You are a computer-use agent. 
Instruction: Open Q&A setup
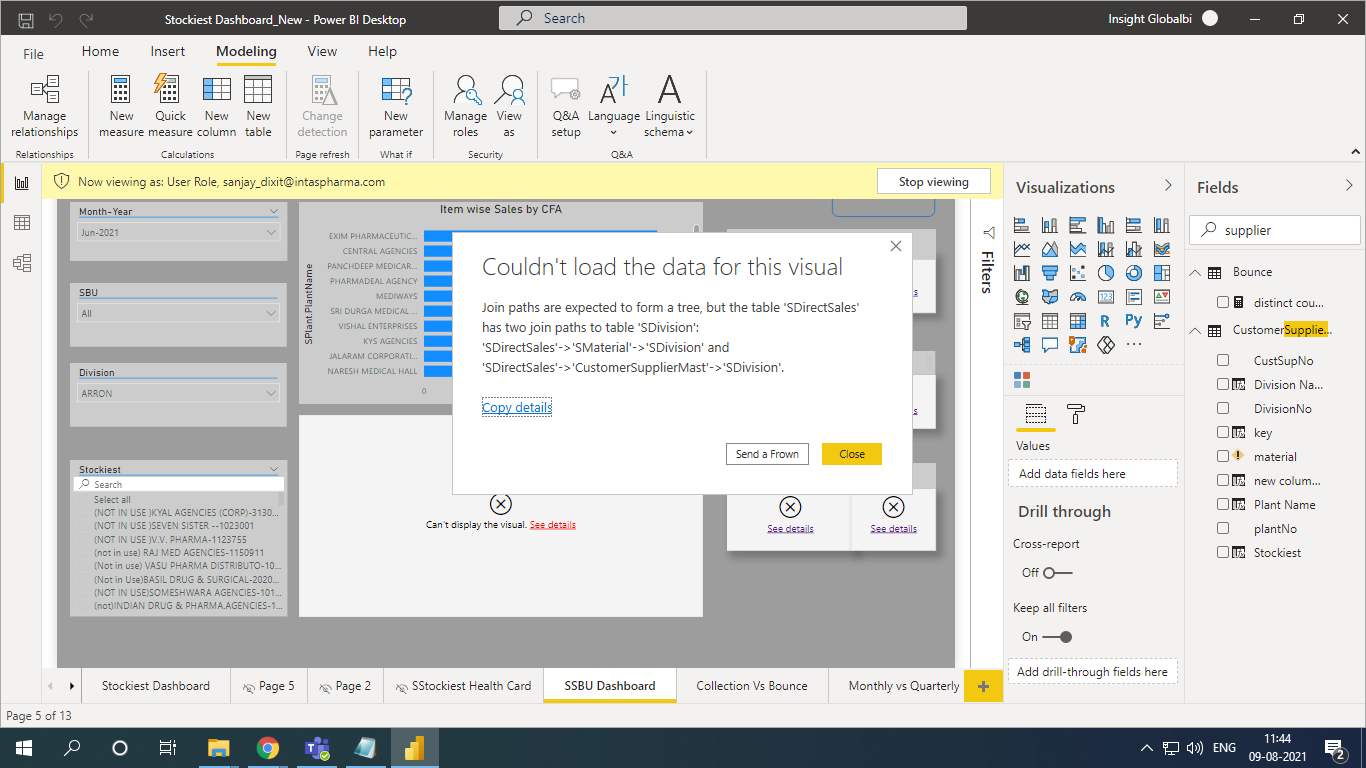tap(566, 108)
